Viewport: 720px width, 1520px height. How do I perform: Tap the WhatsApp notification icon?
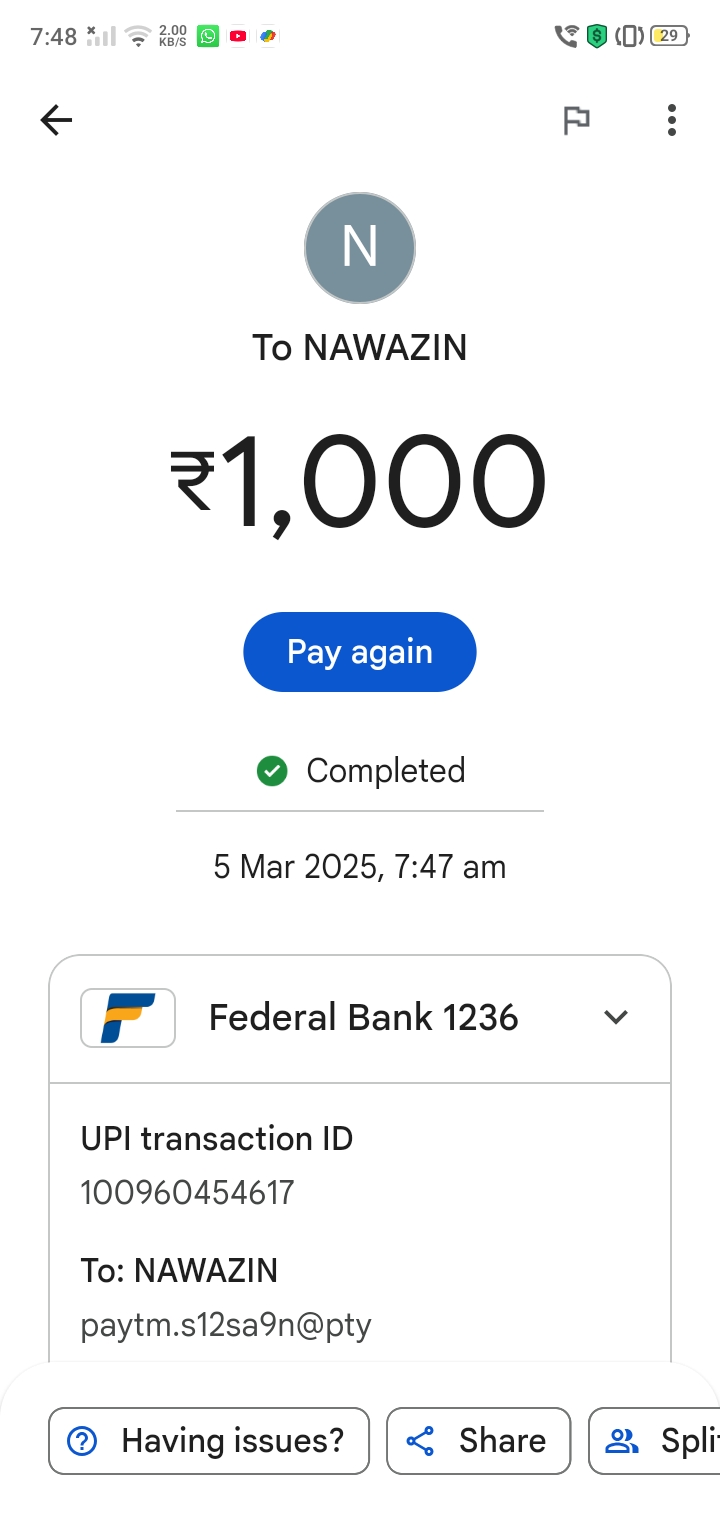pos(208,37)
